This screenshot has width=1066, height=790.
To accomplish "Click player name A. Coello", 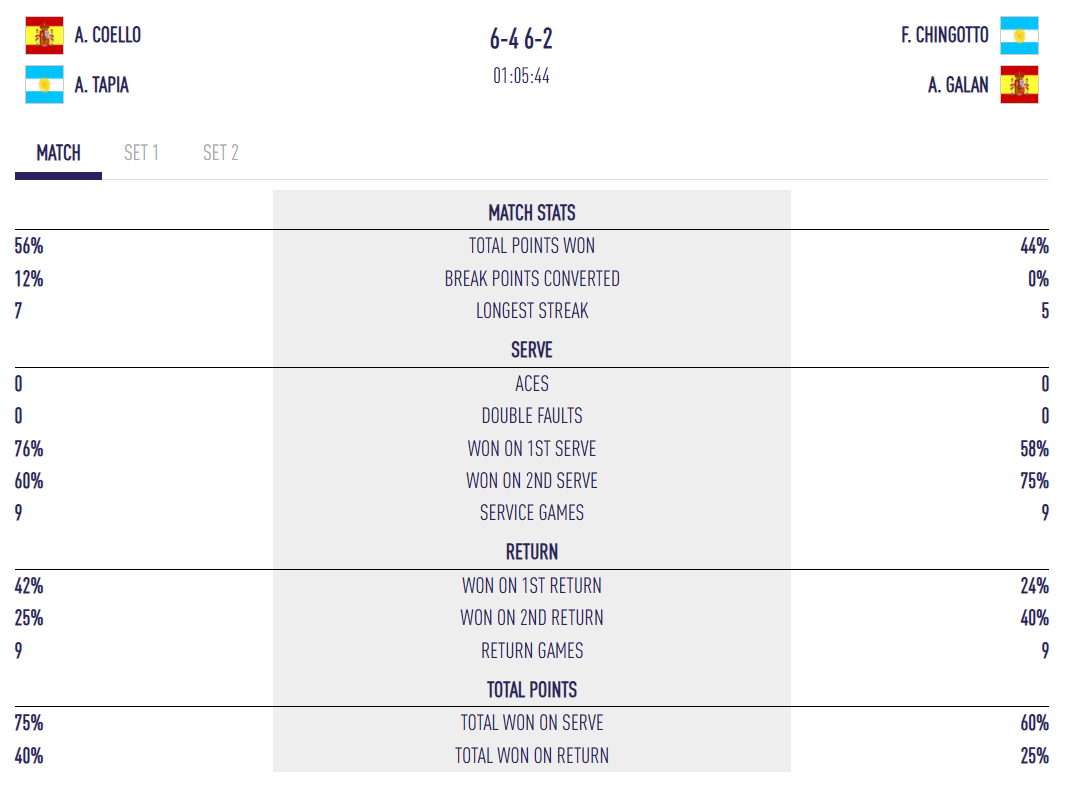I will pos(108,35).
